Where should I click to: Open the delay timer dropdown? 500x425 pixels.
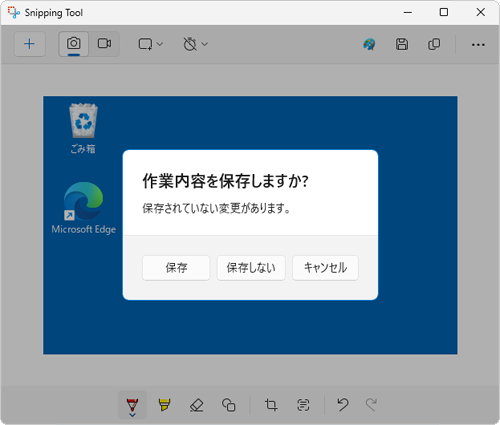point(196,44)
